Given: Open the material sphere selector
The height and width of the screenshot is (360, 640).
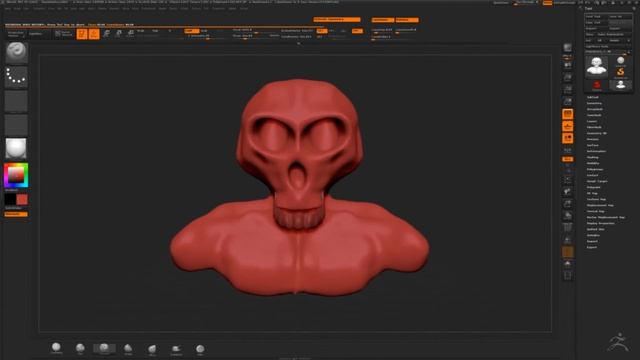Looking at the screenshot, I should [x=16, y=148].
